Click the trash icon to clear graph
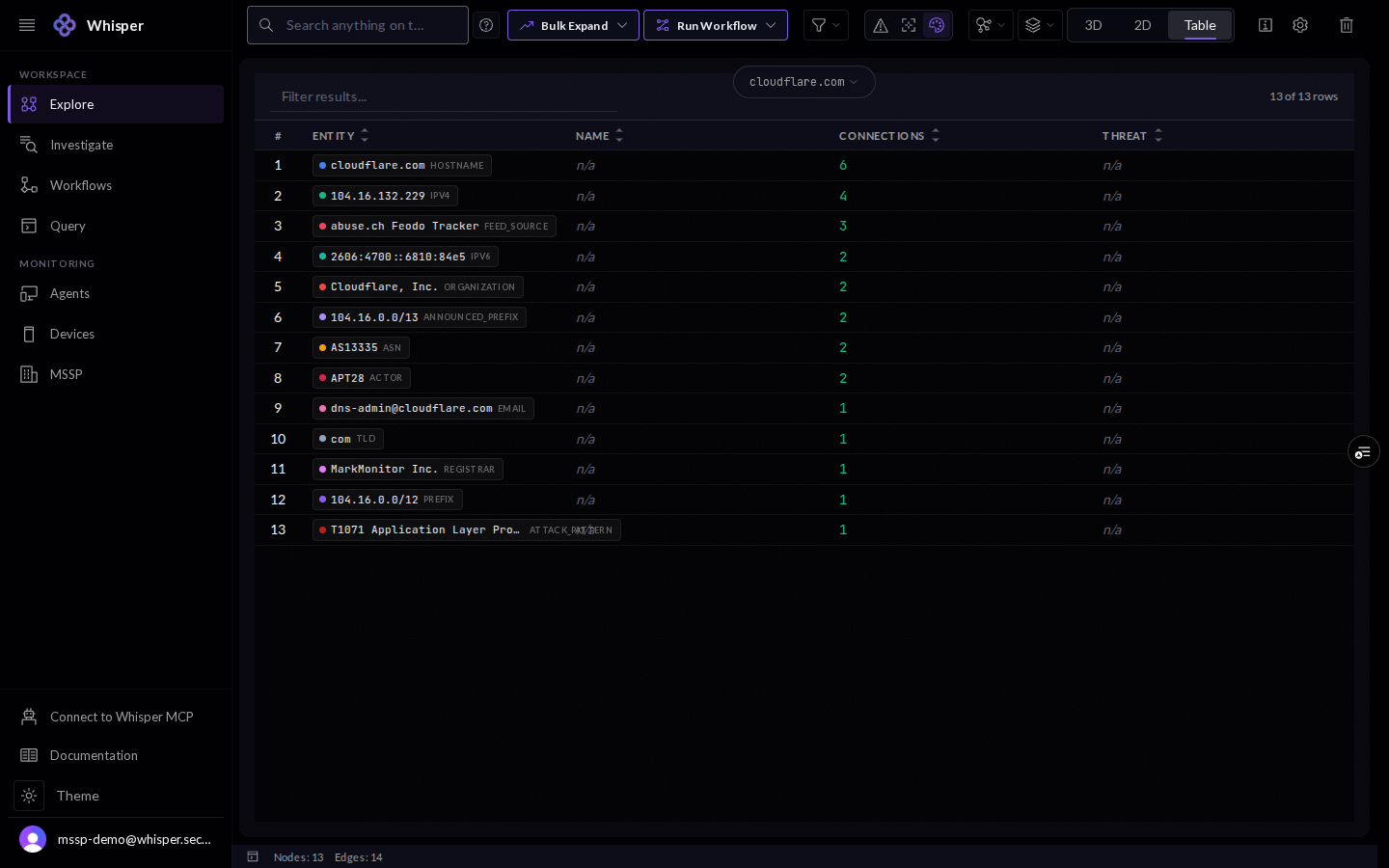1389x868 pixels. (1347, 25)
